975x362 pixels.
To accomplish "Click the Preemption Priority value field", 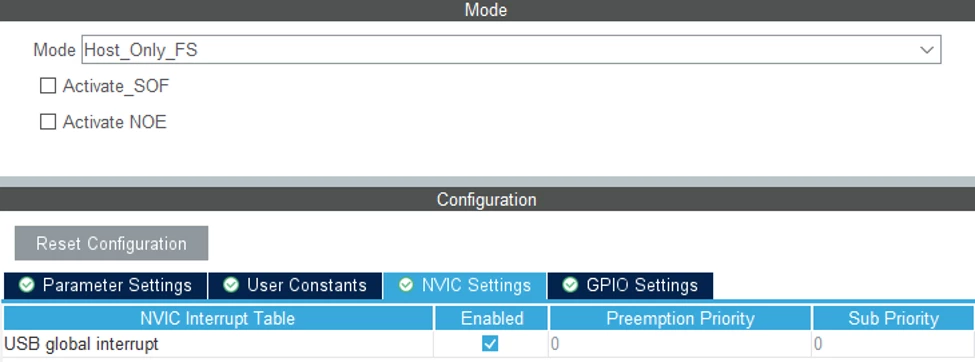I will 680,343.
